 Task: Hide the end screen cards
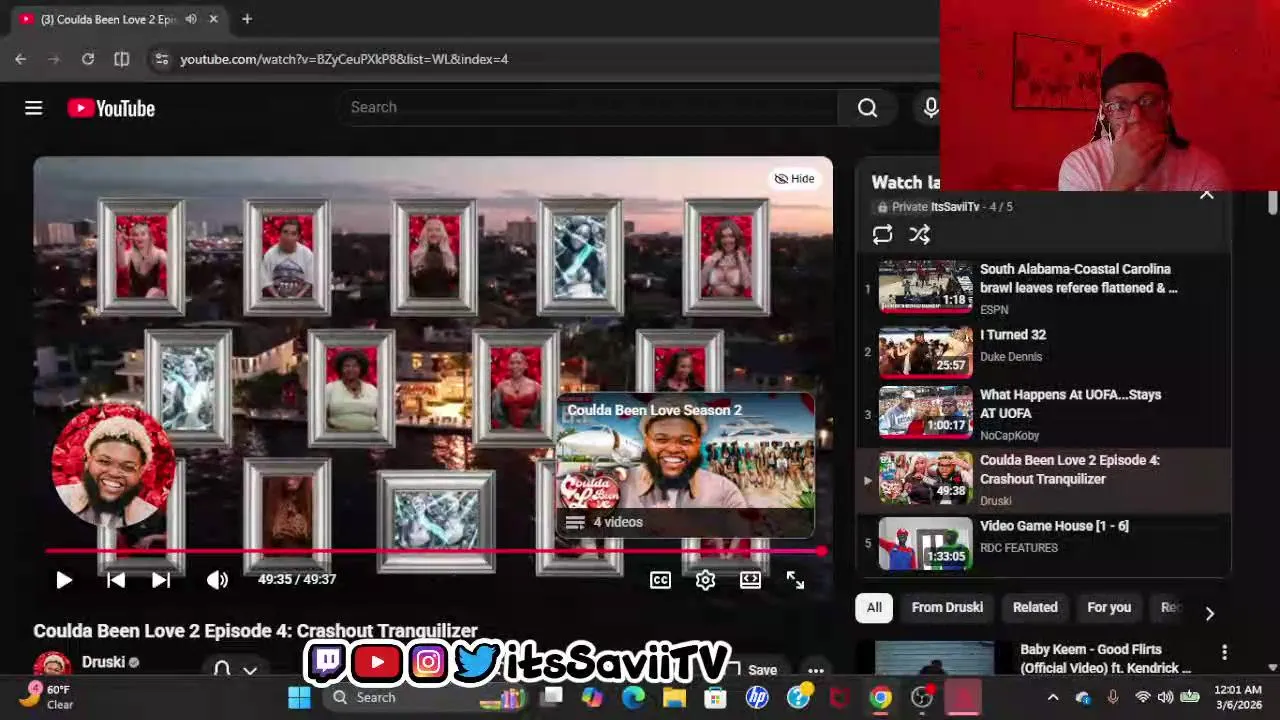tap(795, 178)
